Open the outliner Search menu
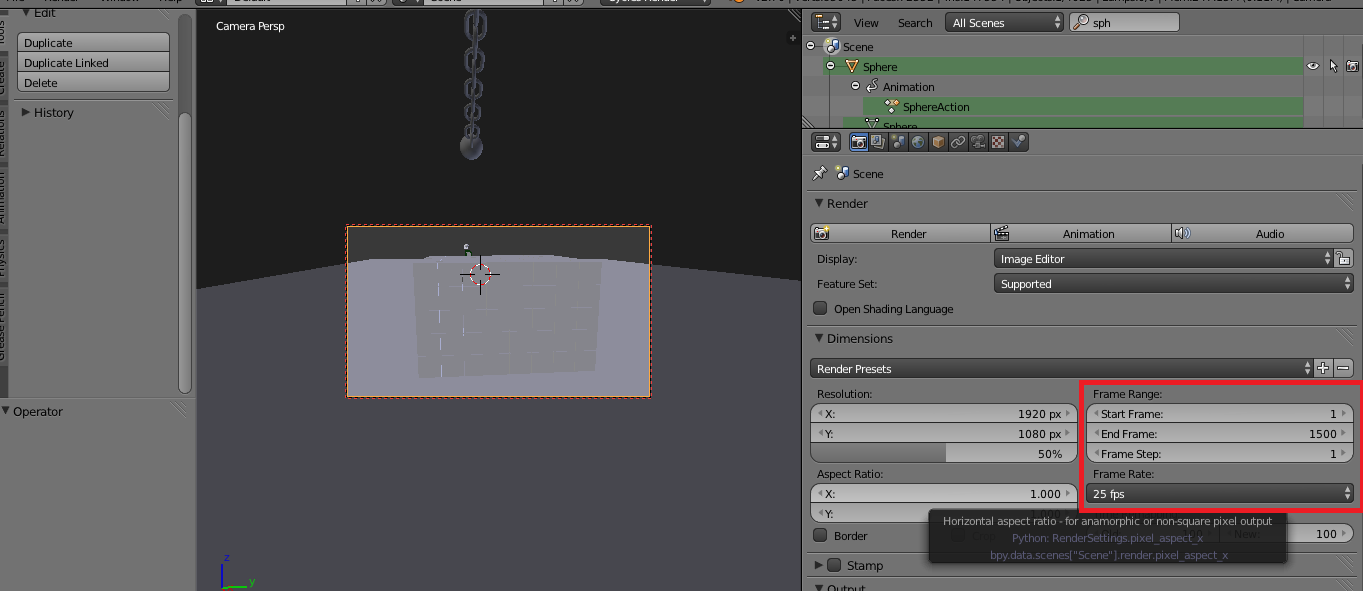 point(914,22)
